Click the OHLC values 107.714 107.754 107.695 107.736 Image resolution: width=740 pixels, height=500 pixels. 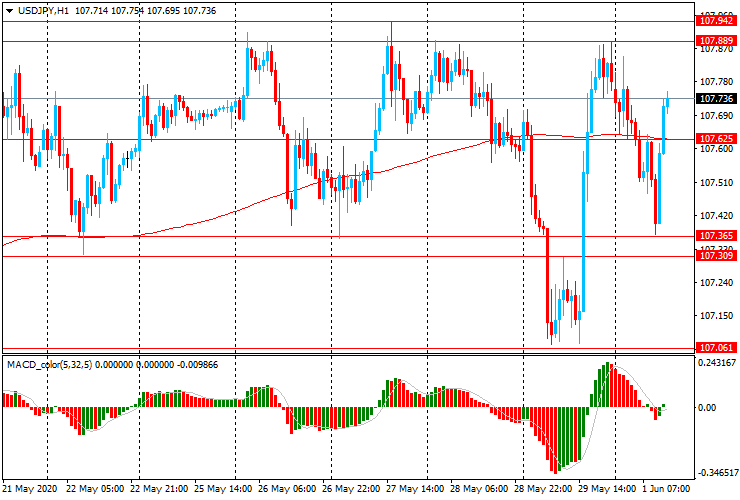tap(145, 10)
